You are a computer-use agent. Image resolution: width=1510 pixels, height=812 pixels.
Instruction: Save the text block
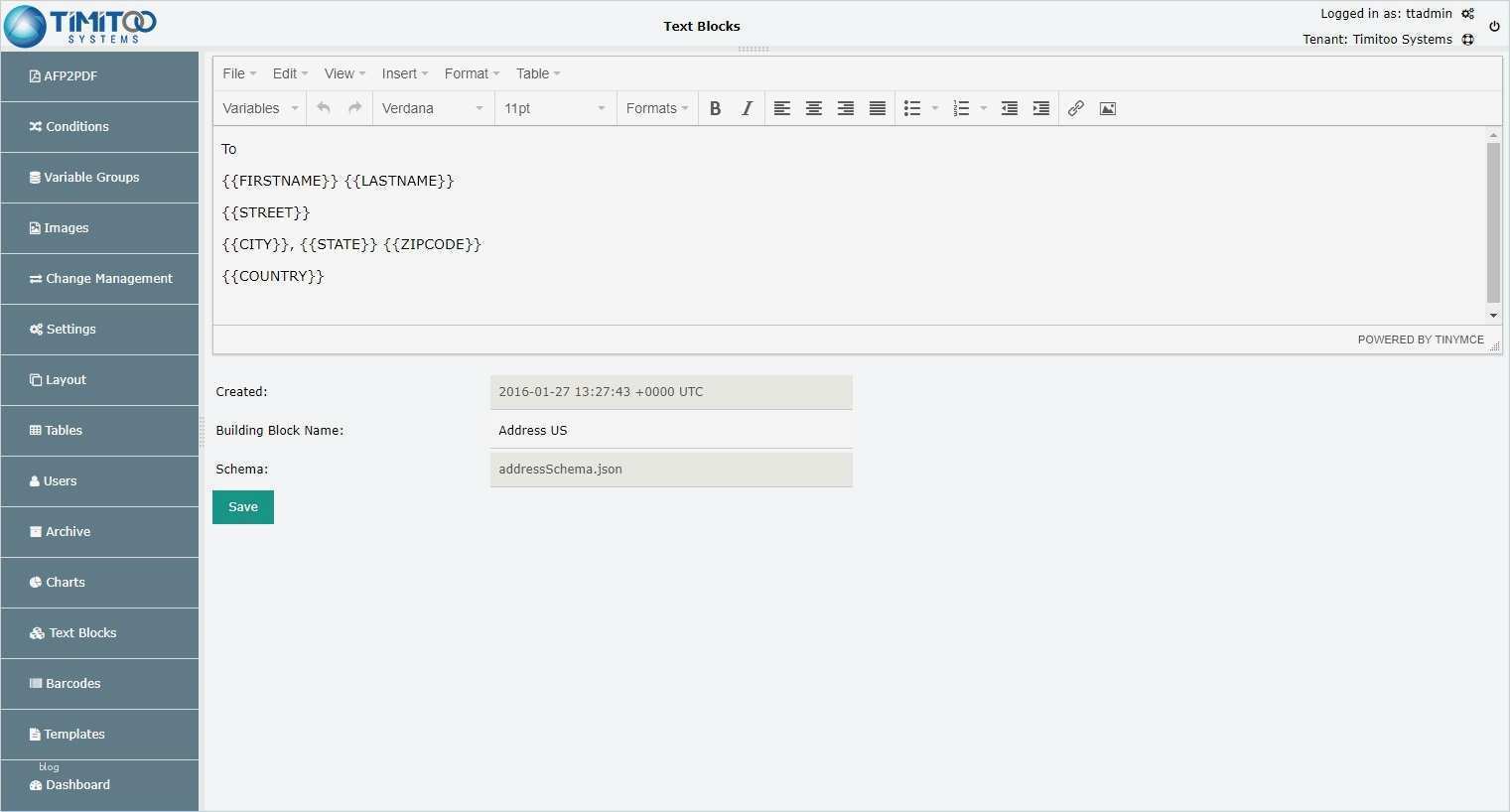(243, 507)
